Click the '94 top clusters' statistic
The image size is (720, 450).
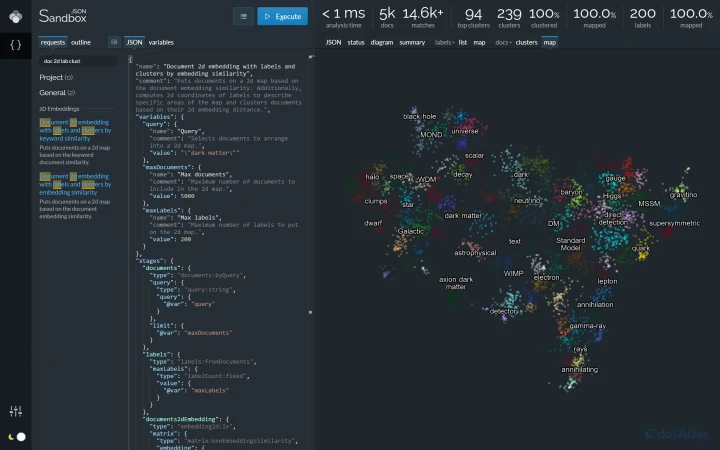pyautogui.click(x=473, y=17)
